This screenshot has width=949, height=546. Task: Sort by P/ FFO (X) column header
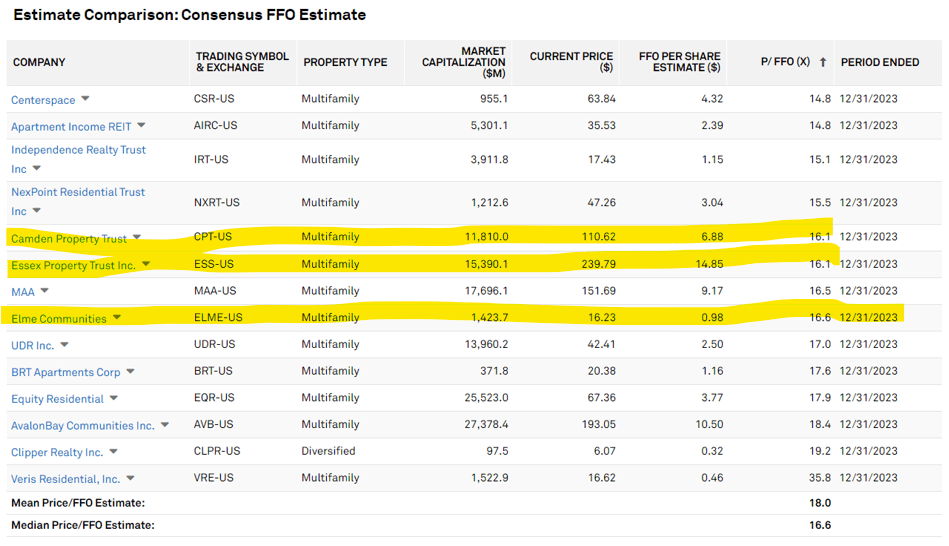[785, 62]
